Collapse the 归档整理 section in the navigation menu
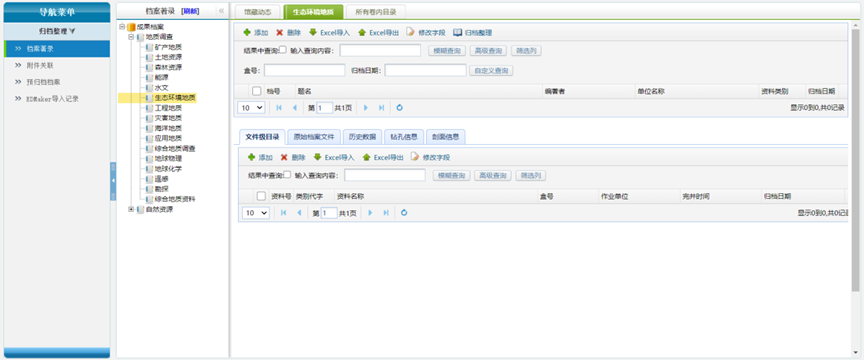 [57, 31]
